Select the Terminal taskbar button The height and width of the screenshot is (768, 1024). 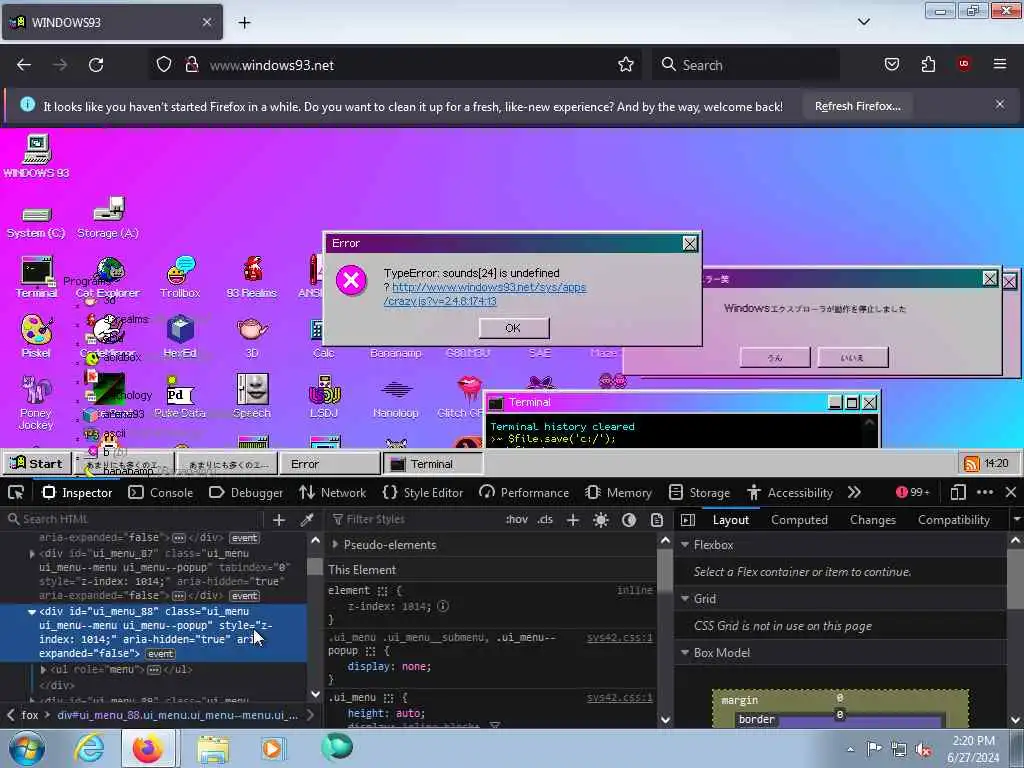click(x=432, y=464)
